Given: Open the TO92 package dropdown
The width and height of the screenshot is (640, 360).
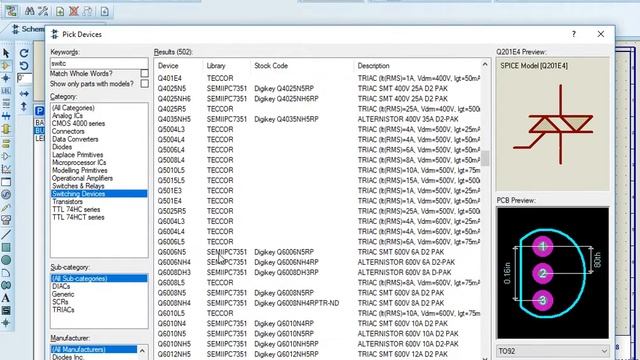Looking at the screenshot, I should (x=553, y=351).
